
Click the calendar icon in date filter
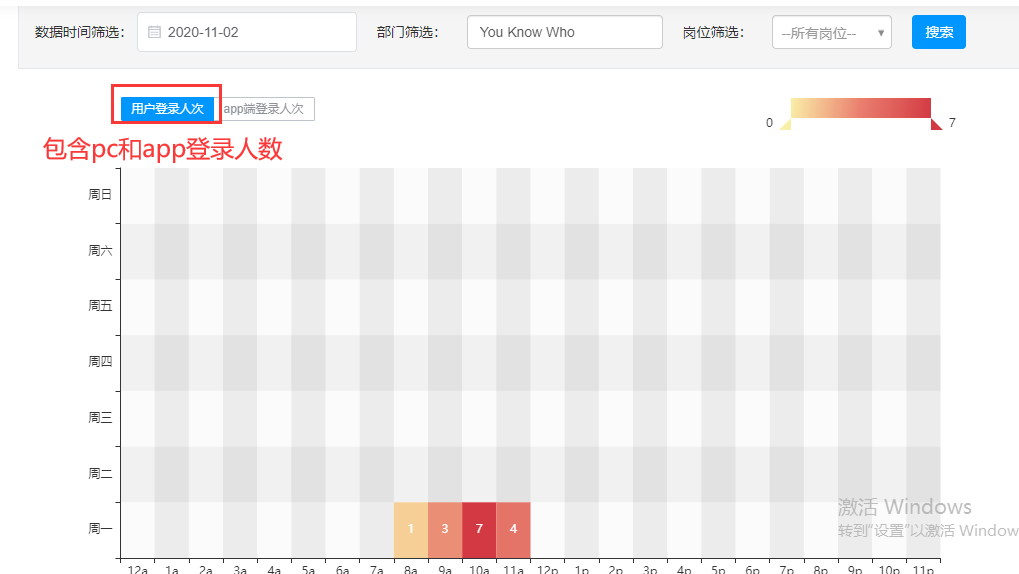coord(154,32)
